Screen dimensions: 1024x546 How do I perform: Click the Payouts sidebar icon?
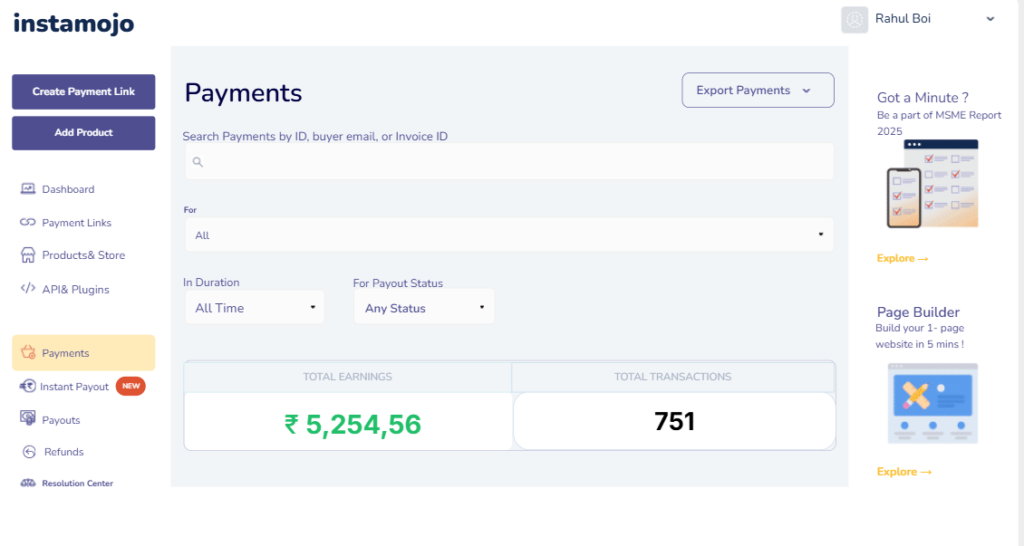(x=27, y=418)
